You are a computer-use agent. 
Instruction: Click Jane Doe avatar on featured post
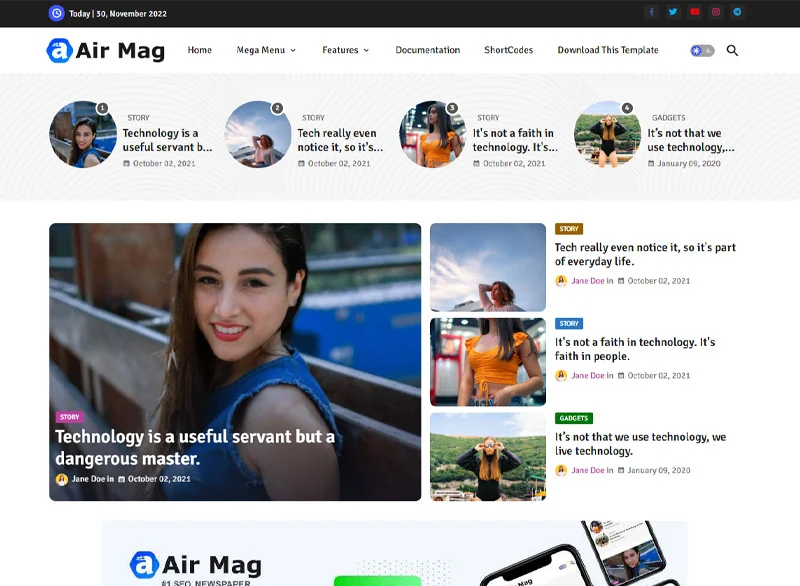click(x=62, y=479)
